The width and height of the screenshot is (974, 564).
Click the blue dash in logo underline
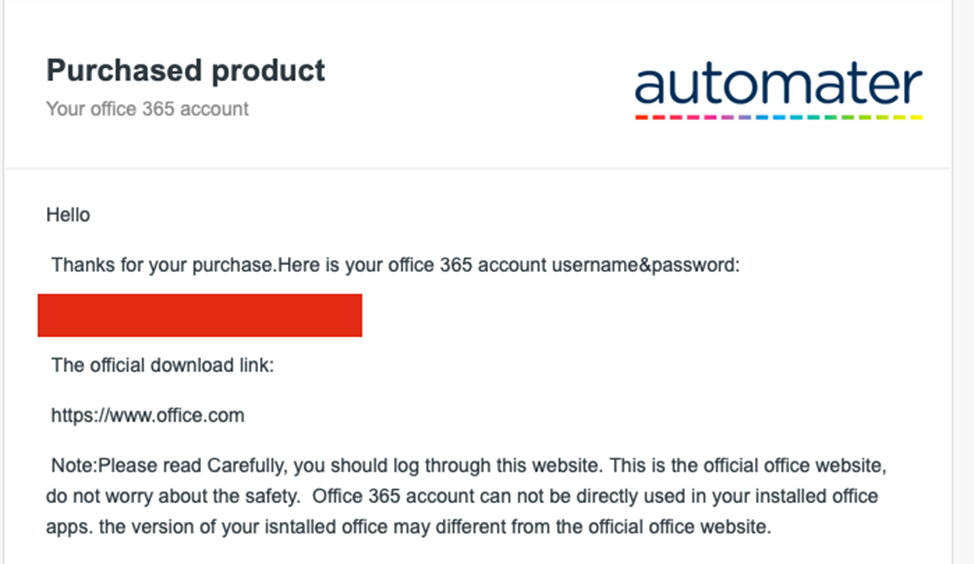[762, 117]
